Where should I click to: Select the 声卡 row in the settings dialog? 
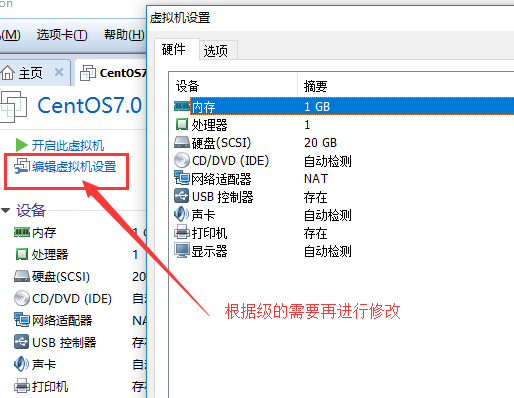coord(343,214)
